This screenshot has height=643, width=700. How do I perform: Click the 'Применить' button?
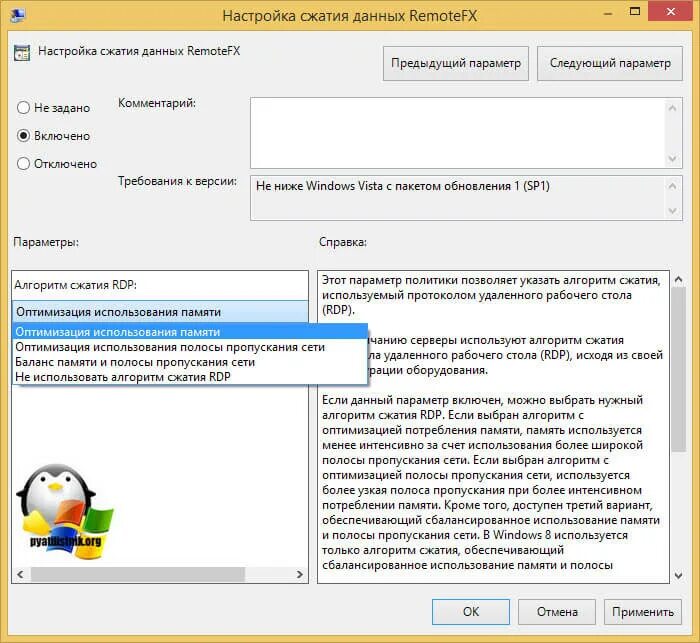[643, 612]
